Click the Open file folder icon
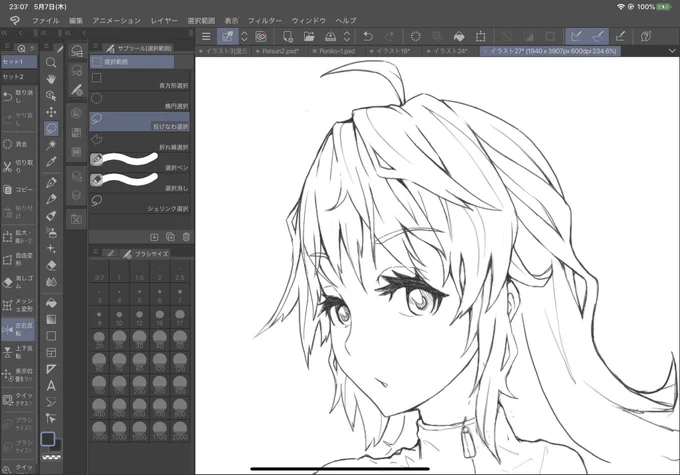 click(x=309, y=37)
